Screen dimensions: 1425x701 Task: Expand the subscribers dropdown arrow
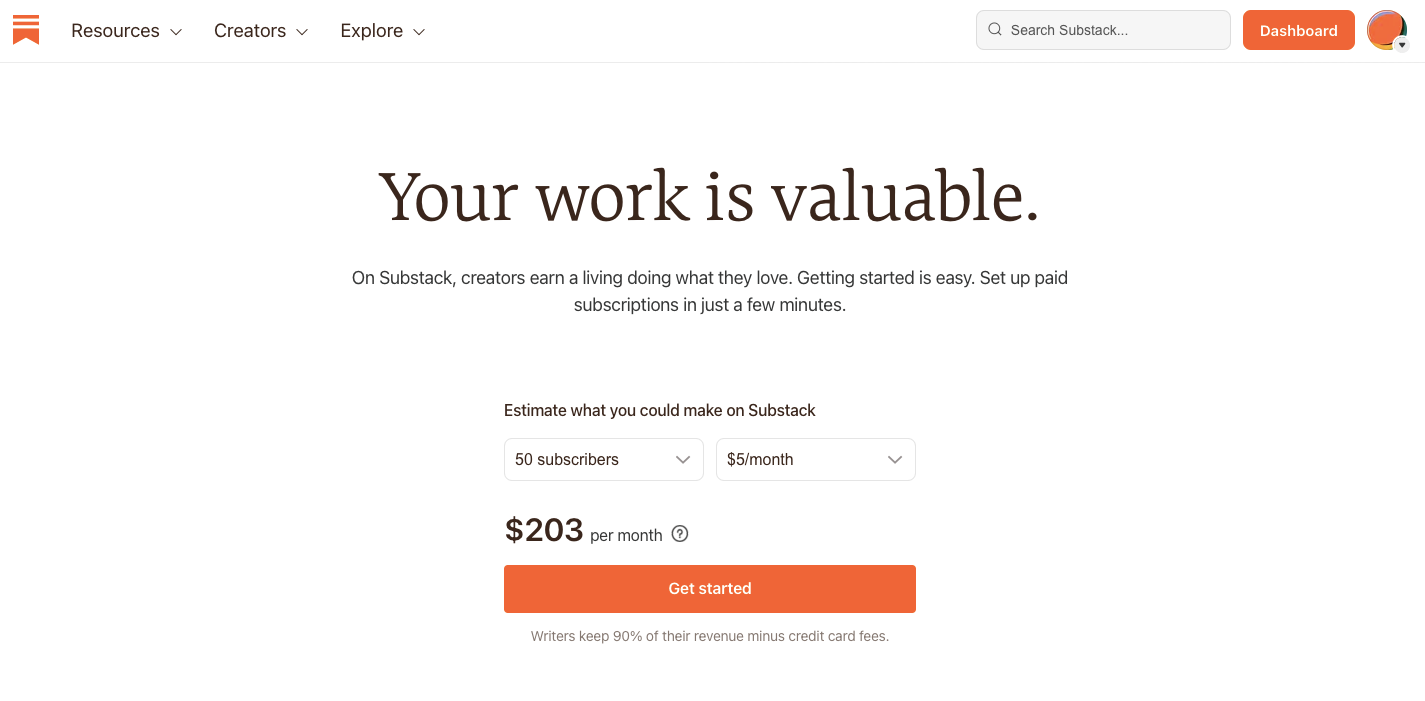point(683,460)
